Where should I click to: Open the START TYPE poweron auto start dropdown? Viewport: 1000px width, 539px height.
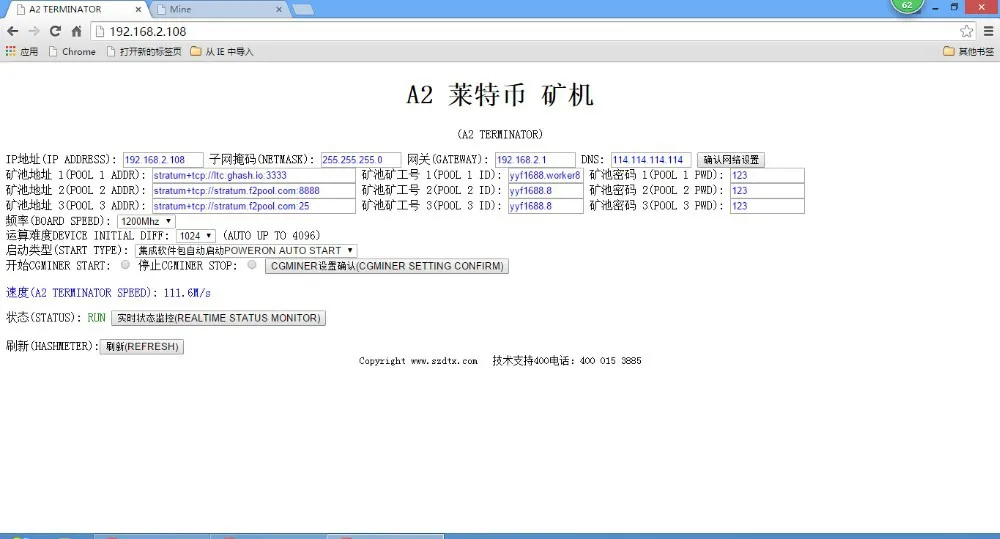pyautogui.click(x=246, y=251)
